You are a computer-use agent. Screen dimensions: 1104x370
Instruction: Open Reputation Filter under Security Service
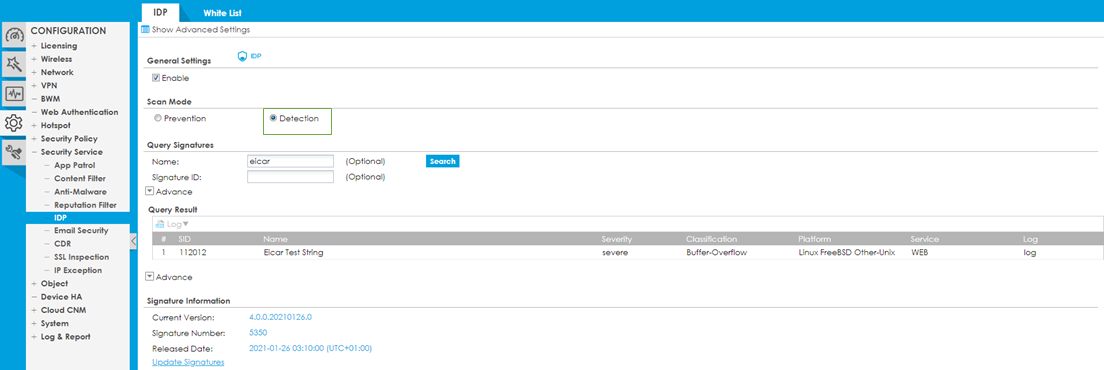[85, 205]
